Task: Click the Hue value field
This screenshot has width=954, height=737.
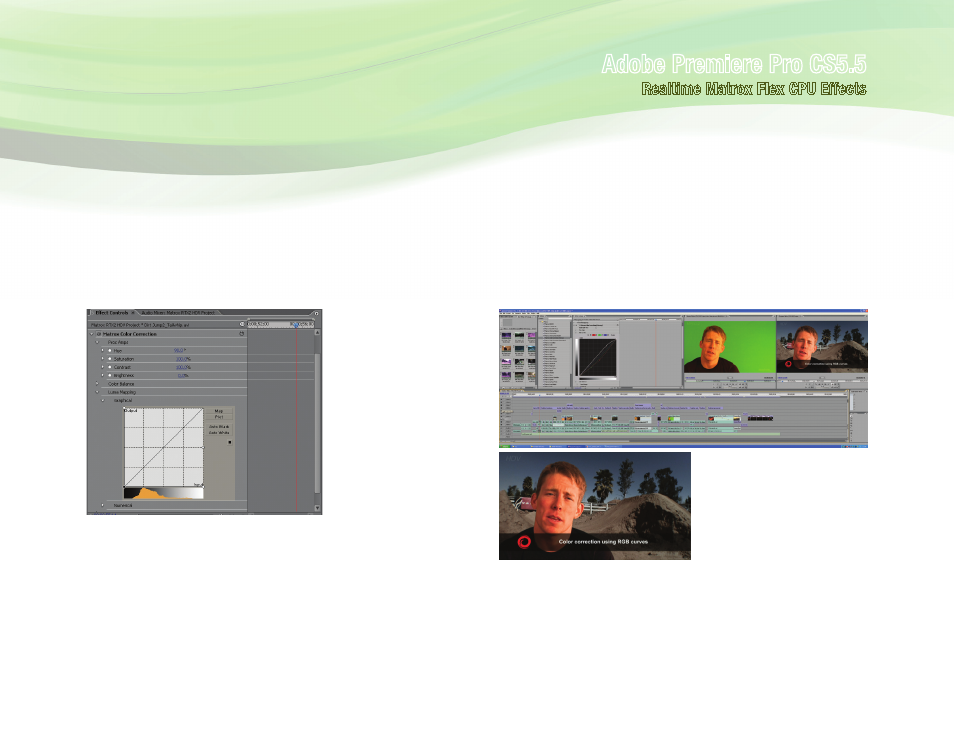Action: click(x=179, y=351)
